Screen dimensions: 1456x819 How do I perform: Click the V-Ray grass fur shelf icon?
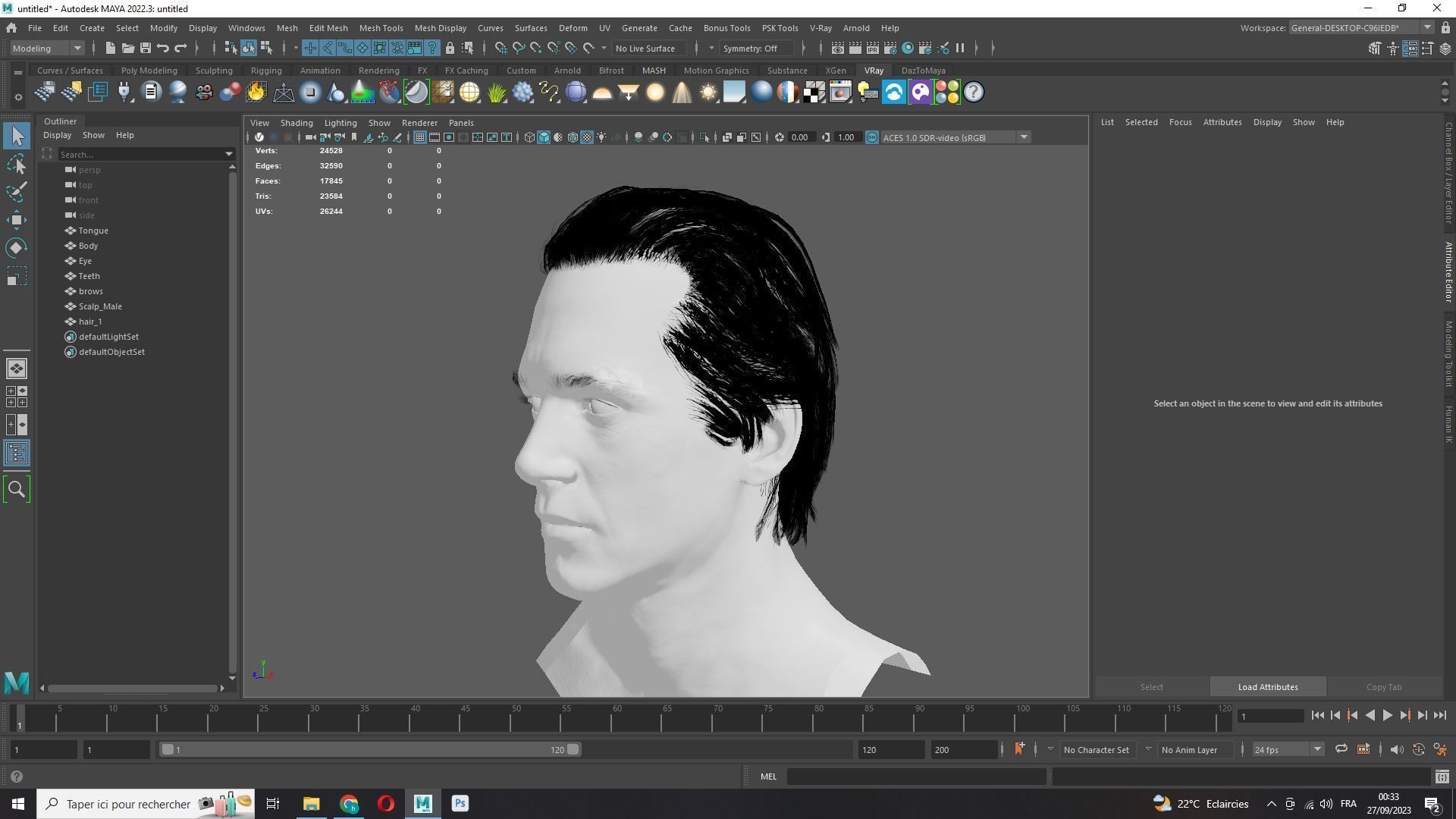496,93
